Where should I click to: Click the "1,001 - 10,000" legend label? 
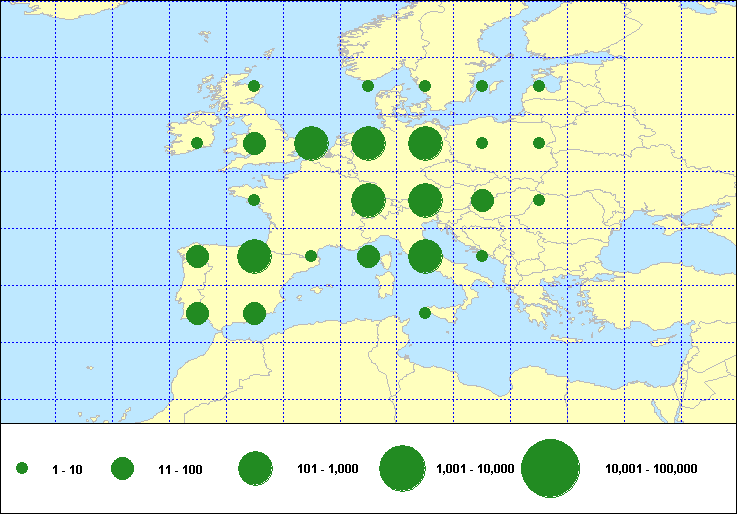[475, 469]
